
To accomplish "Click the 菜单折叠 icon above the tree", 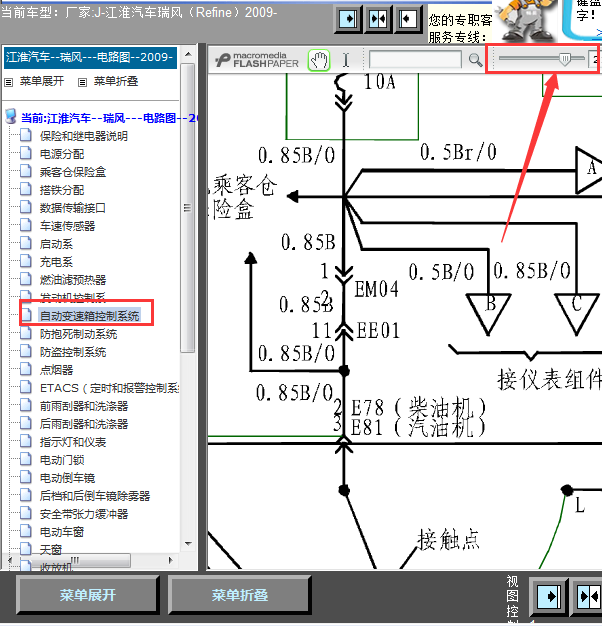I will [83, 82].
